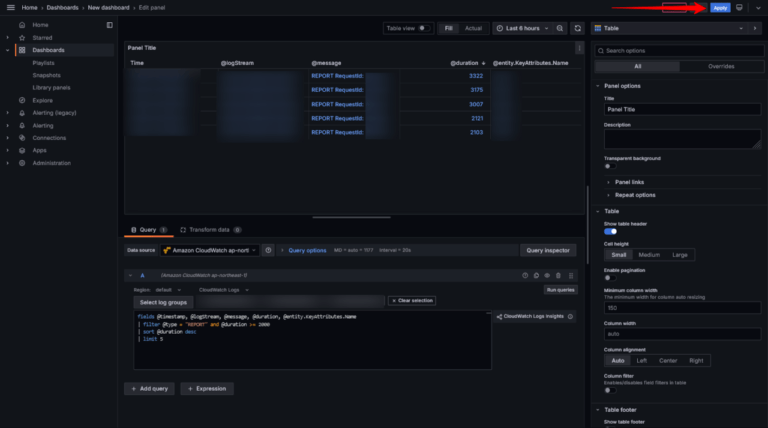768x428 pixels.
Task: Open the Query inspector
Action: click(x=548, y=250)
